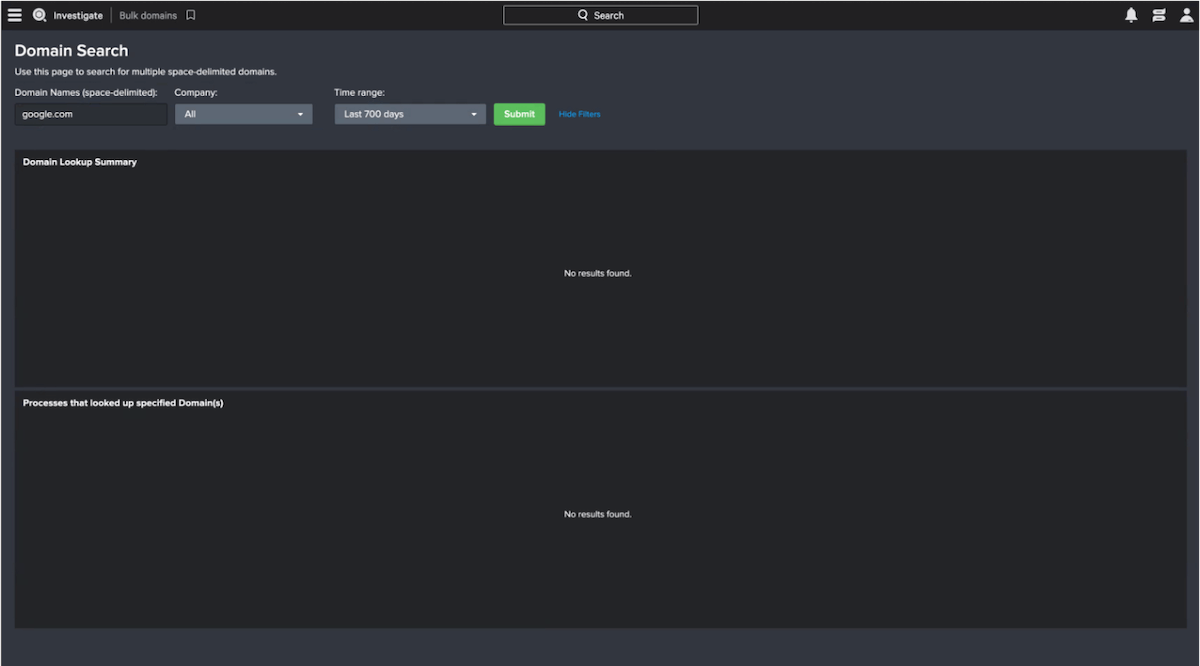Click the Investigate magnifier icon

click(x=38, y=14)
